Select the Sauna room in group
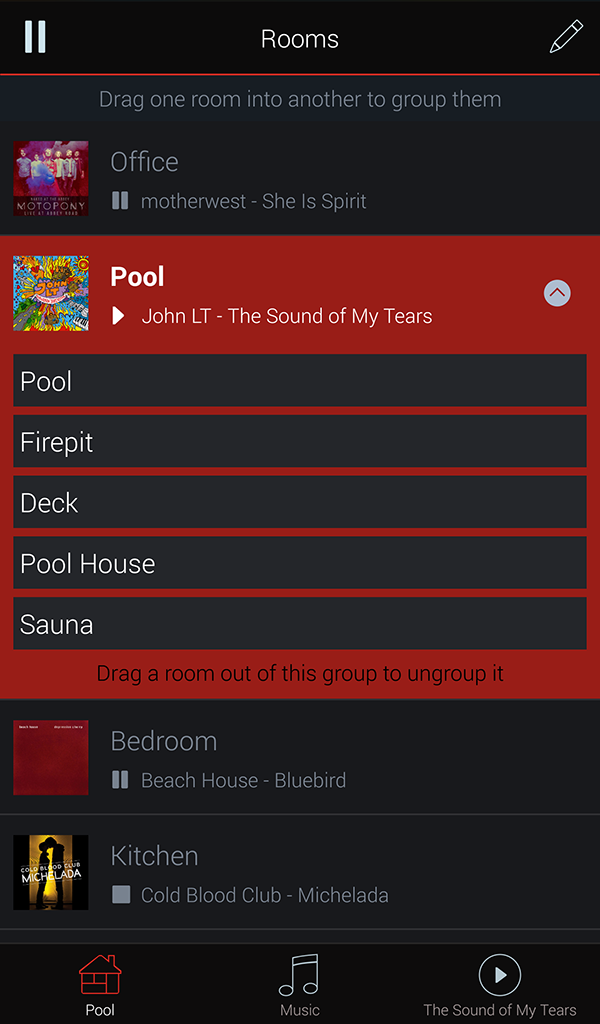 click(x=300, y=625)
